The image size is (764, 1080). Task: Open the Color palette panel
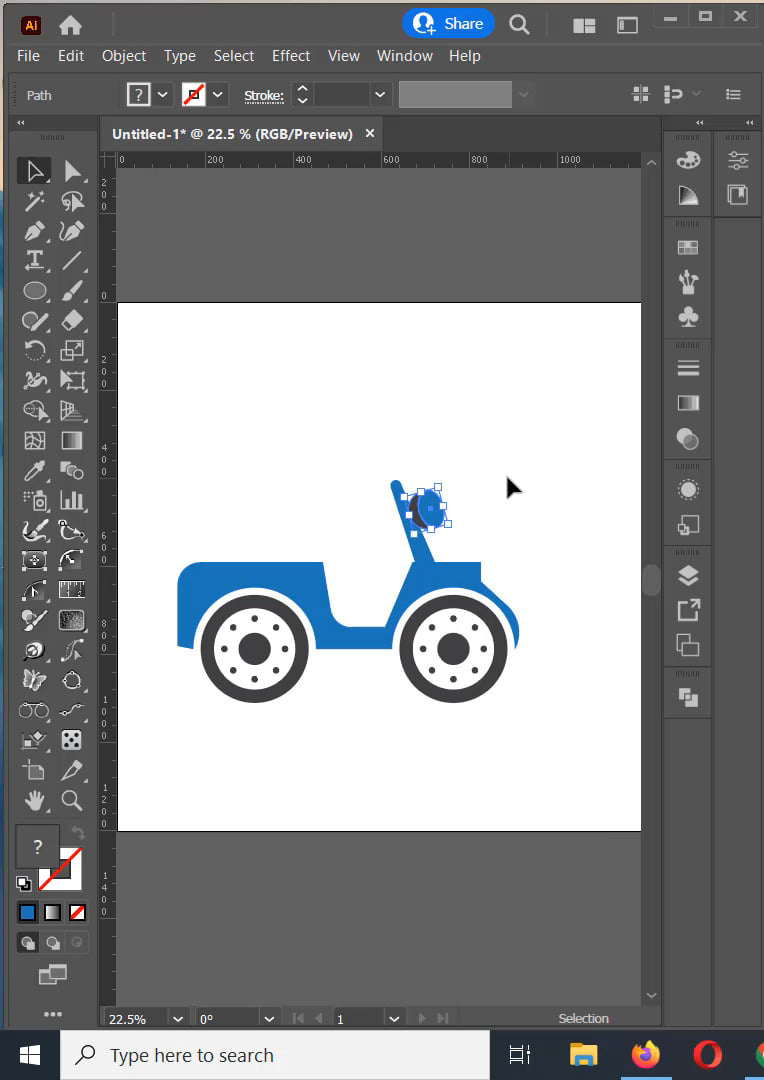pyautogui.click(x=688, y=160)
